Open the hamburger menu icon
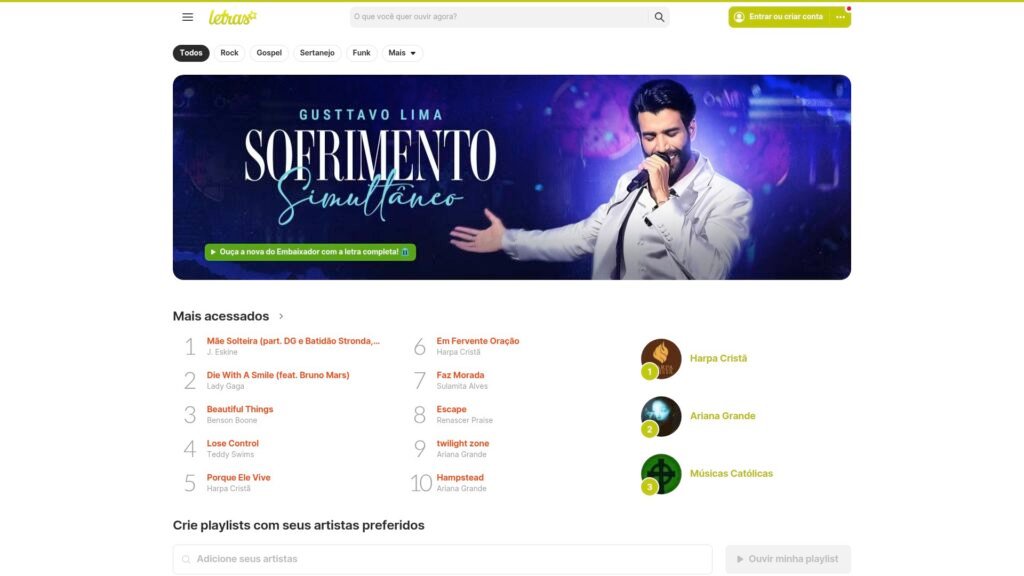The height and width of the screenshot is (576, 1024). click(x=187, y=17)
